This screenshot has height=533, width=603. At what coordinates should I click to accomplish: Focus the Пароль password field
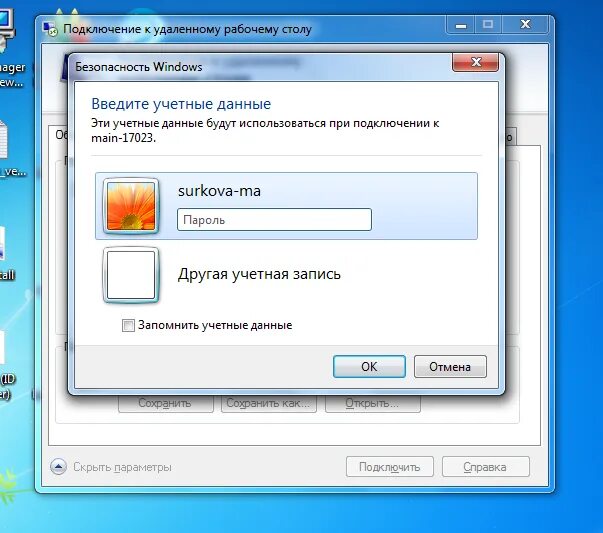[275, 220]
